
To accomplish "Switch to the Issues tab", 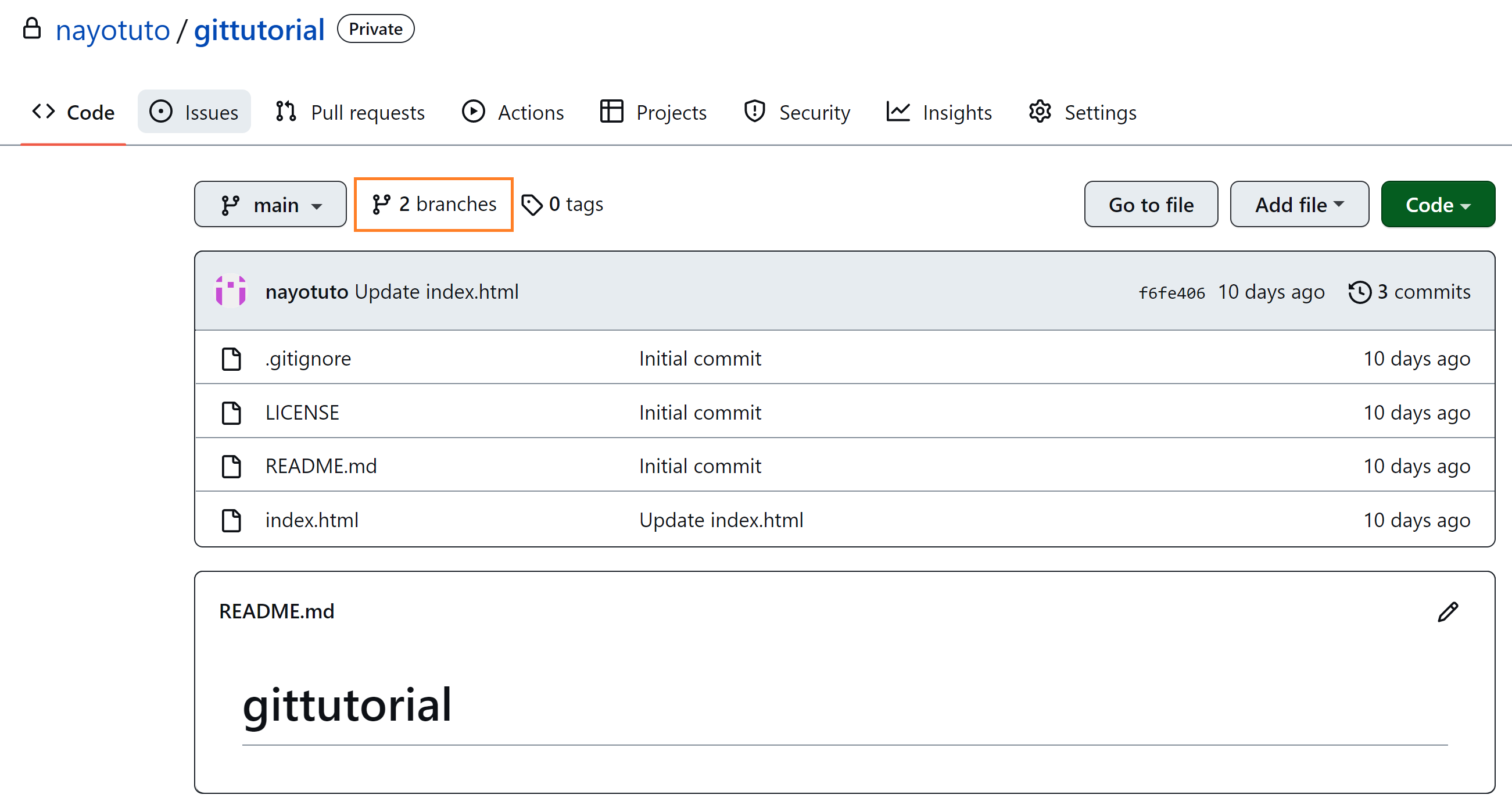I will click(x=194, y=112).
